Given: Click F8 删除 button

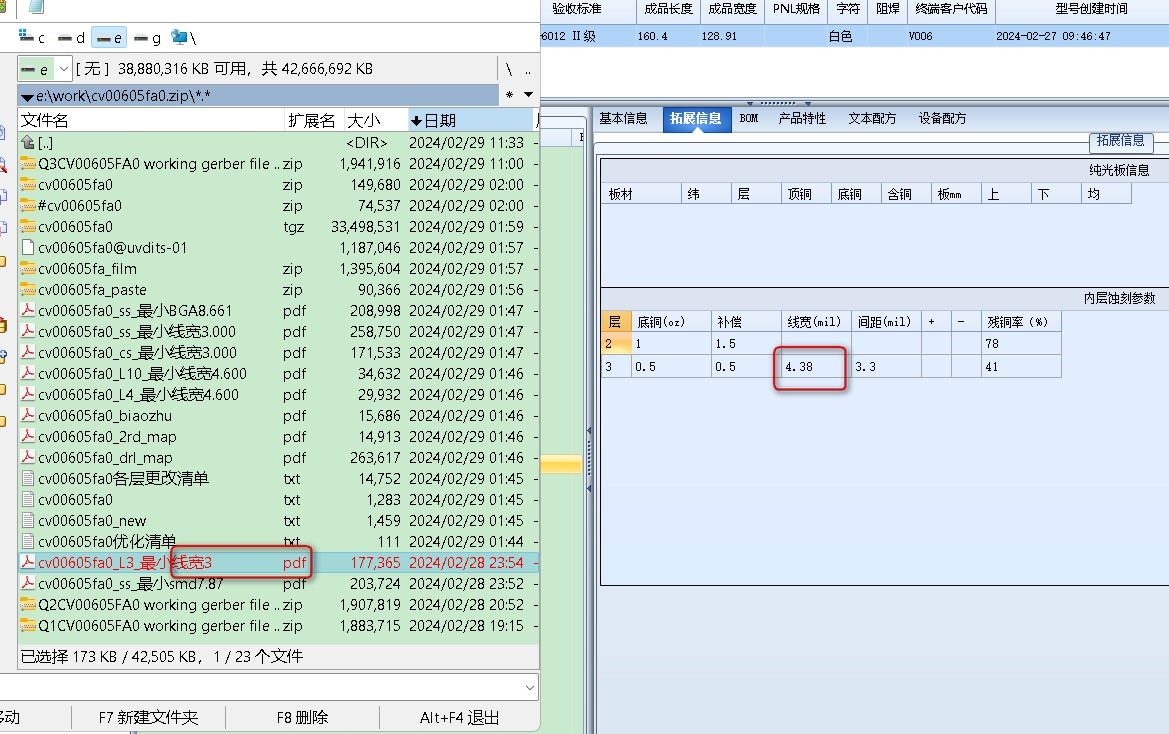Looking at the screenshot, I should 302,718.
